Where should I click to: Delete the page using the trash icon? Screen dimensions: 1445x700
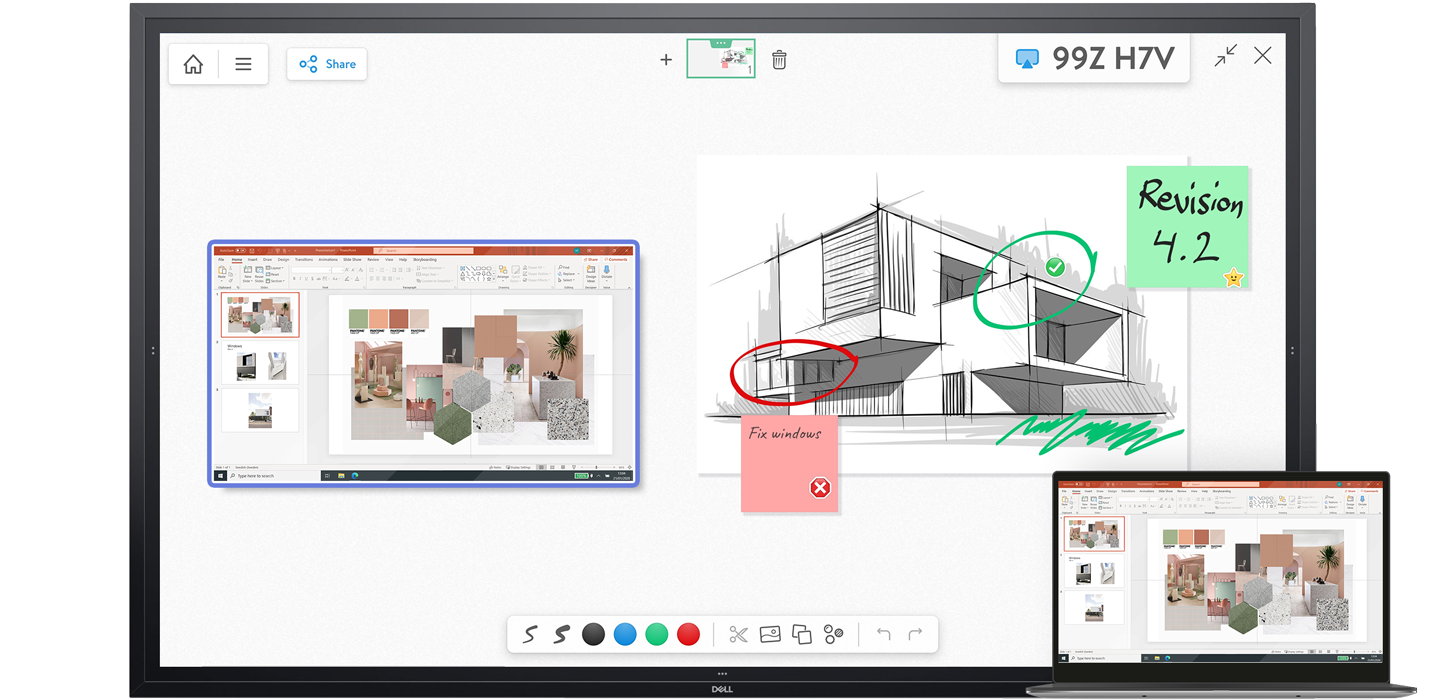click(779, 60)
